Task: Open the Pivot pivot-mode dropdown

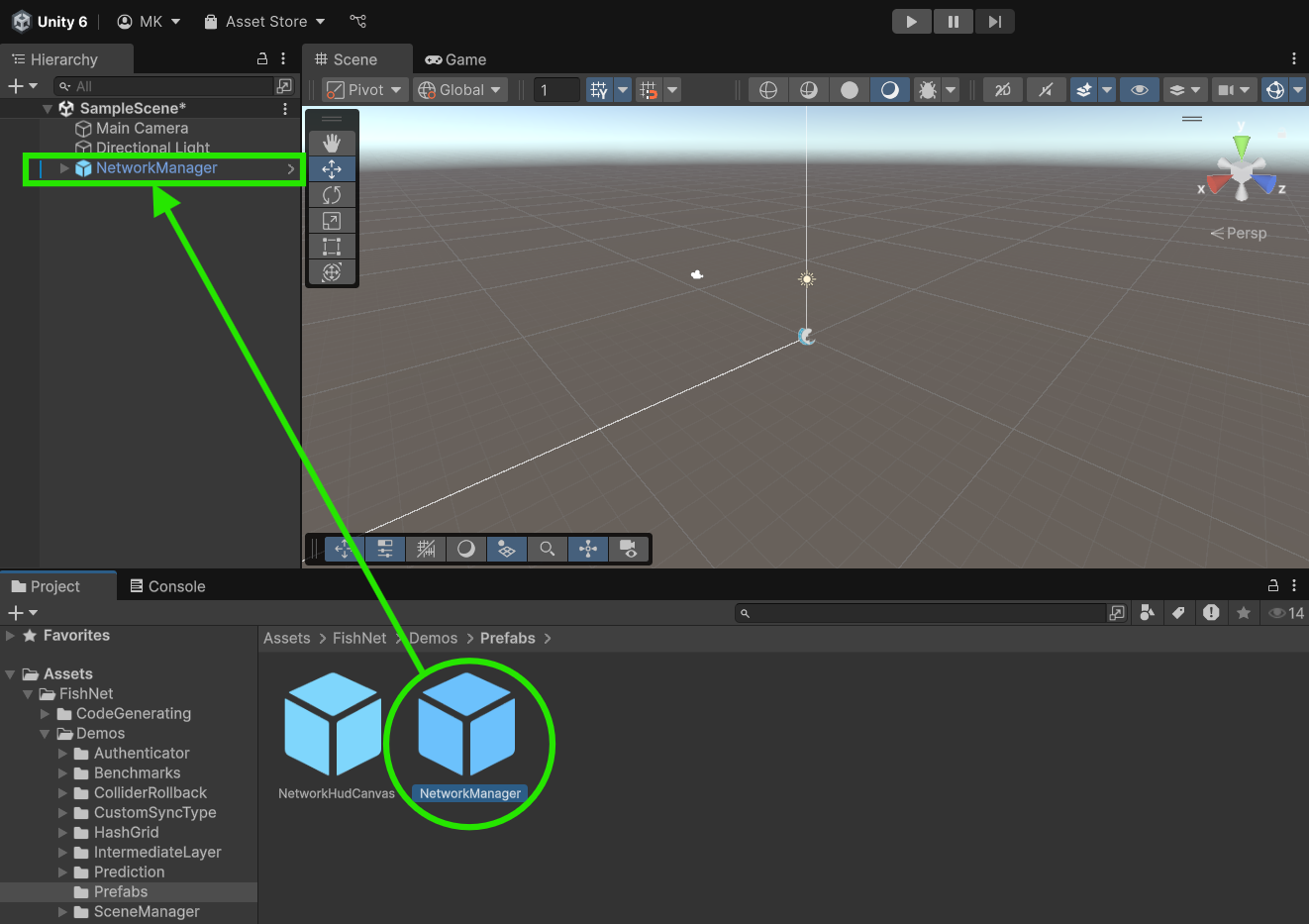Action: pos(363,88)
